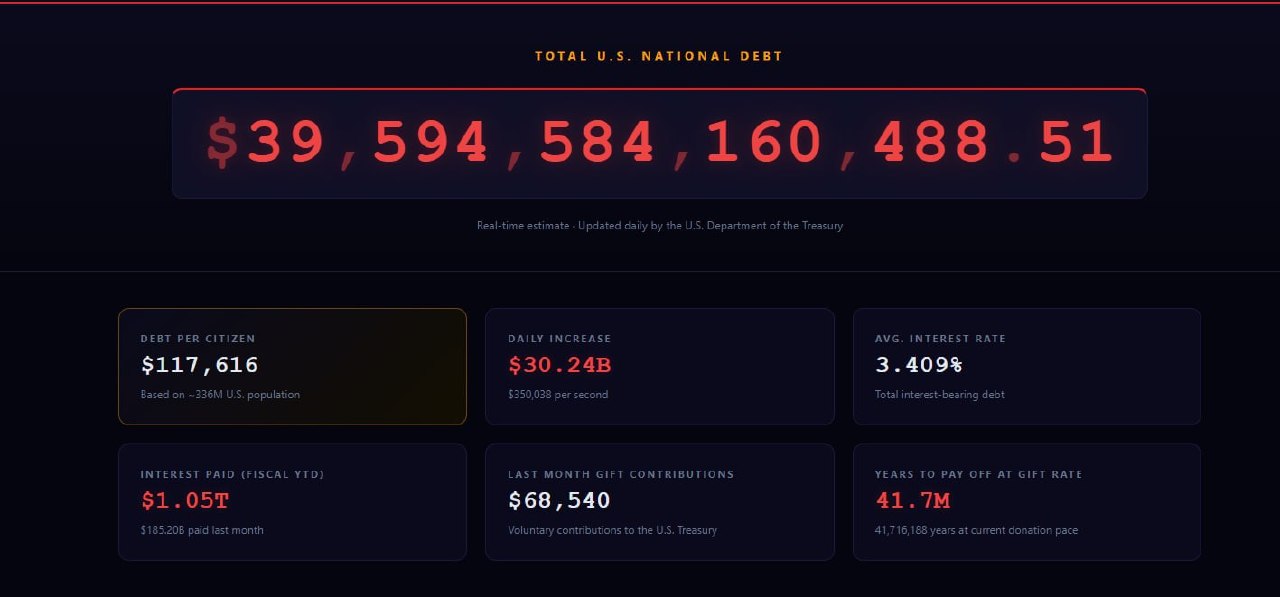The image size is (1280, 597).
Task: Click the $350,038 per second text
Action: coord(557,394)
